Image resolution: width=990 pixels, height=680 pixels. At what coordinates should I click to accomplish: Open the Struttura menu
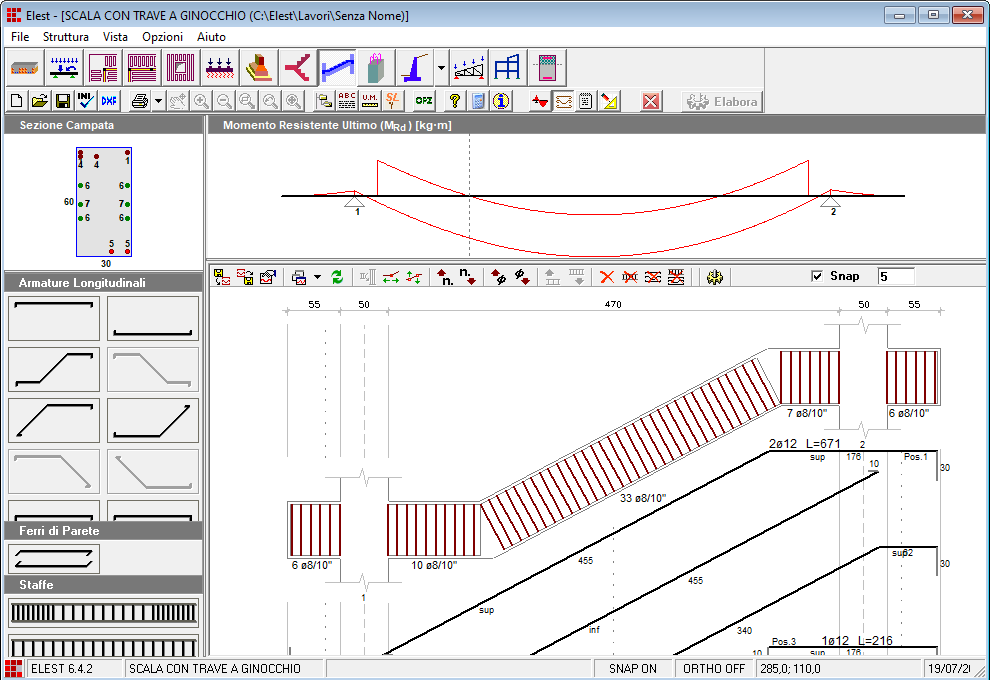pos(66,36)
